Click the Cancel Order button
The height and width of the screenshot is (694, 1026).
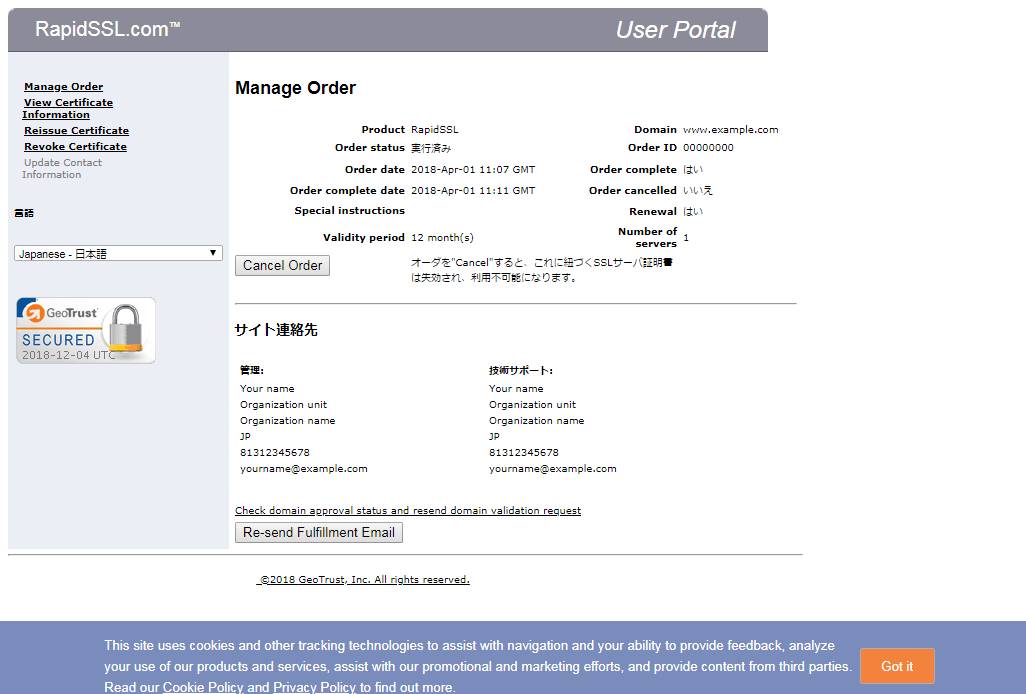pos(283,266)
